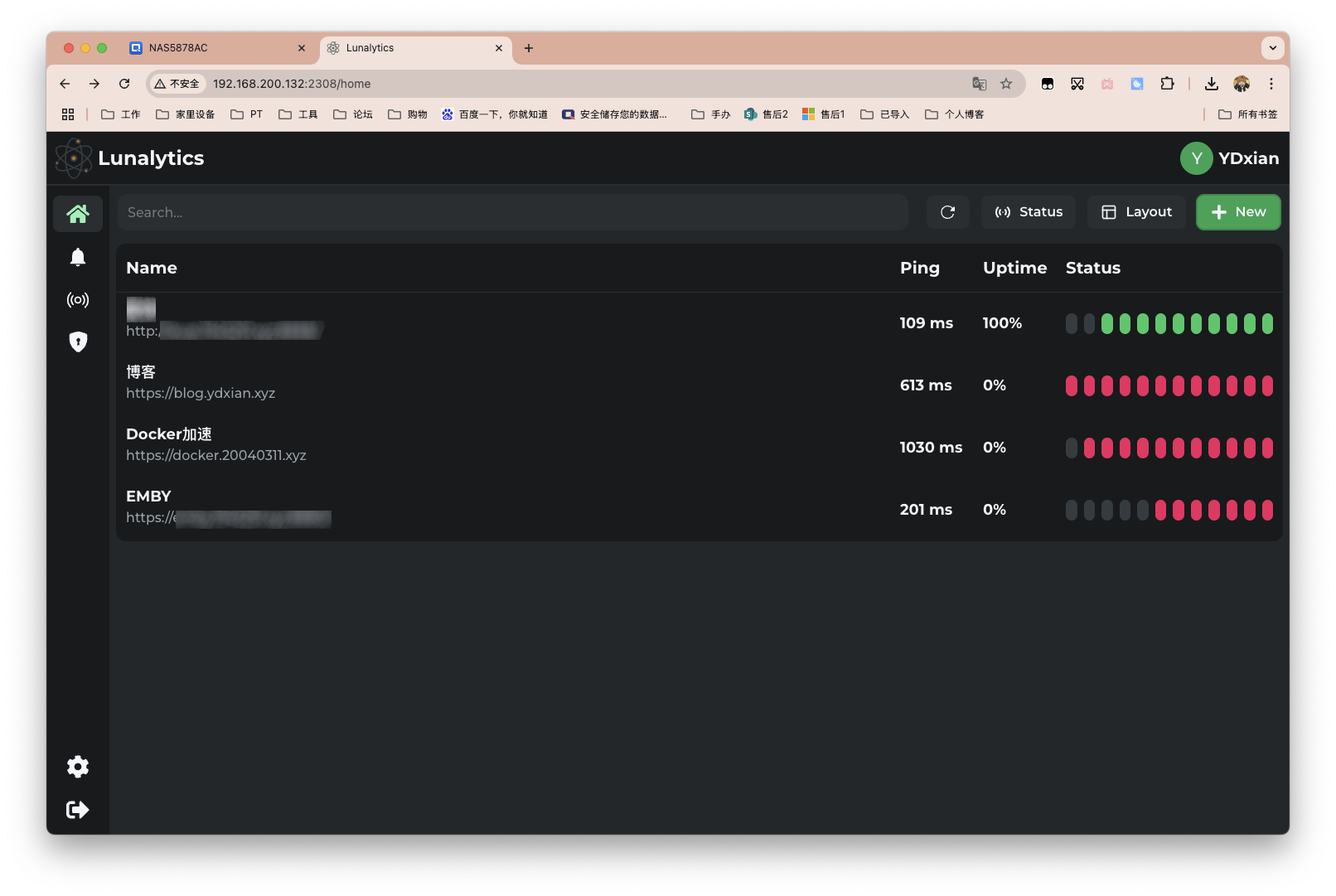Log out using the sidebar exit icon
Screen dimensions: 1336x896
[x=78, y=810]
